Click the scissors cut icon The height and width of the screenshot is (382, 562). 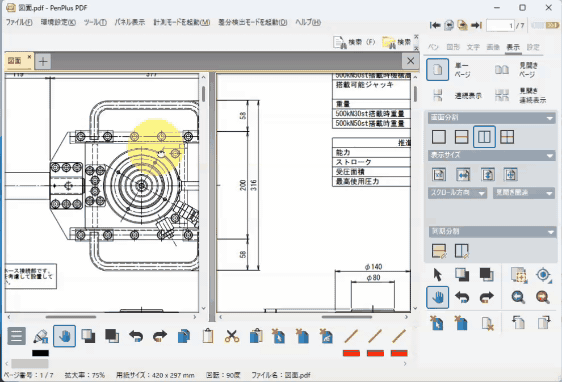click(x=232, y=336)
